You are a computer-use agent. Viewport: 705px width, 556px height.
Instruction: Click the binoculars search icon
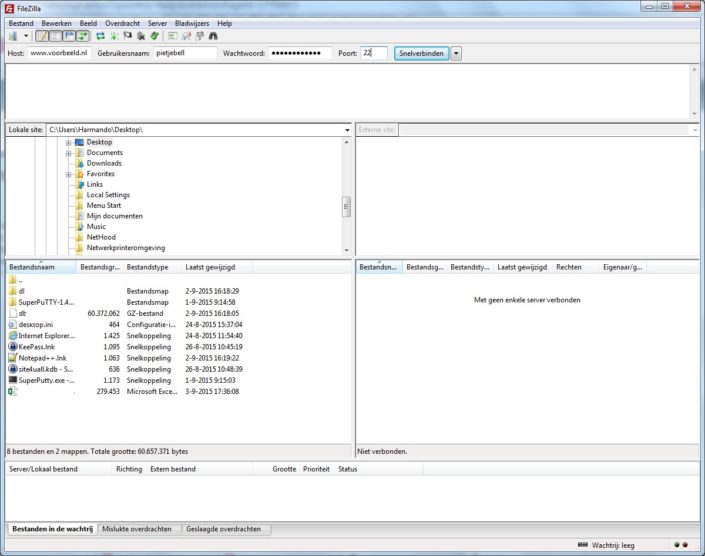click(x=214, y=36)
